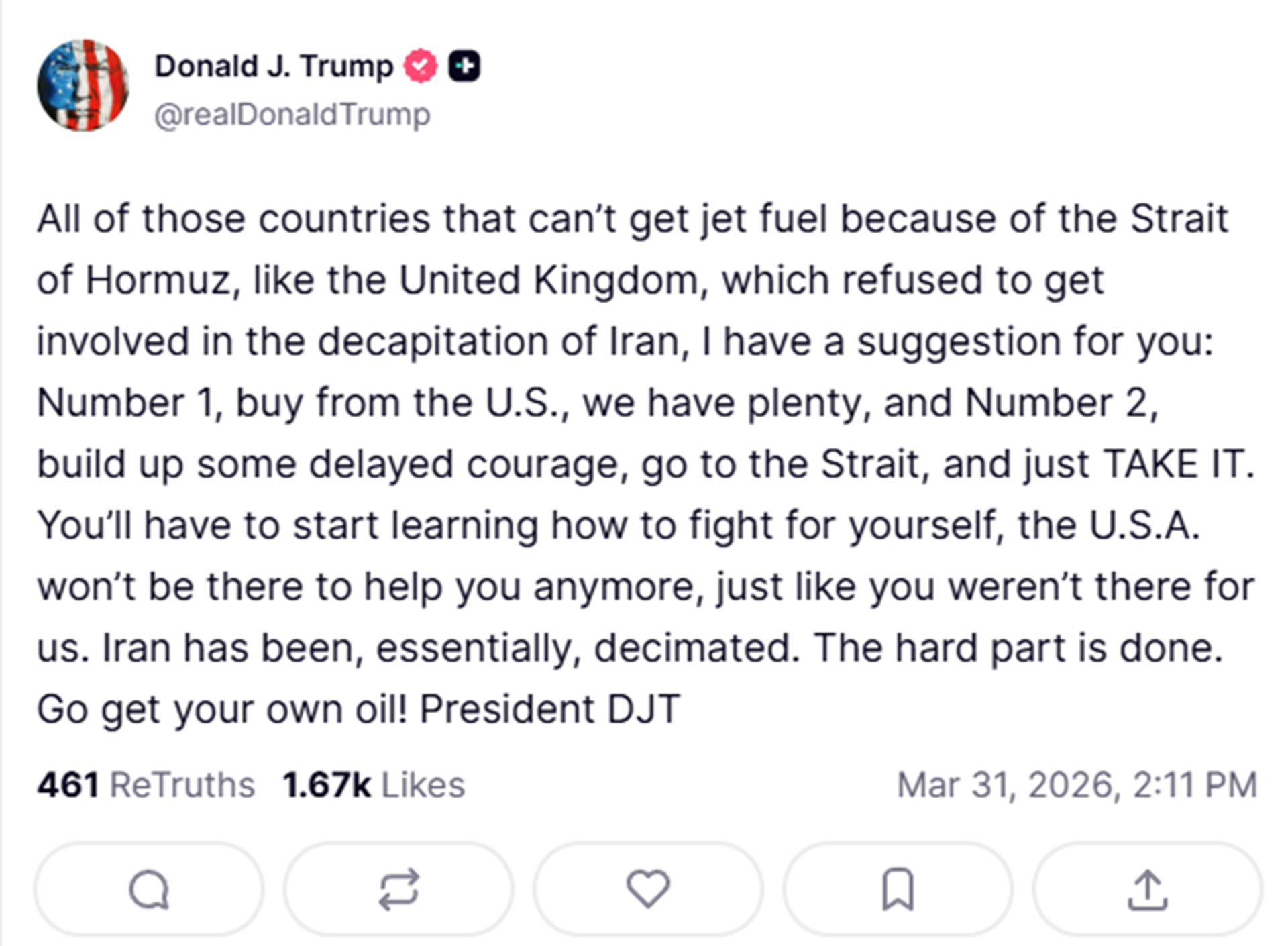Click the "Number 1" phrase in the post
Viewport: 1288px width, 946px height.
click(x=125, y=403)
